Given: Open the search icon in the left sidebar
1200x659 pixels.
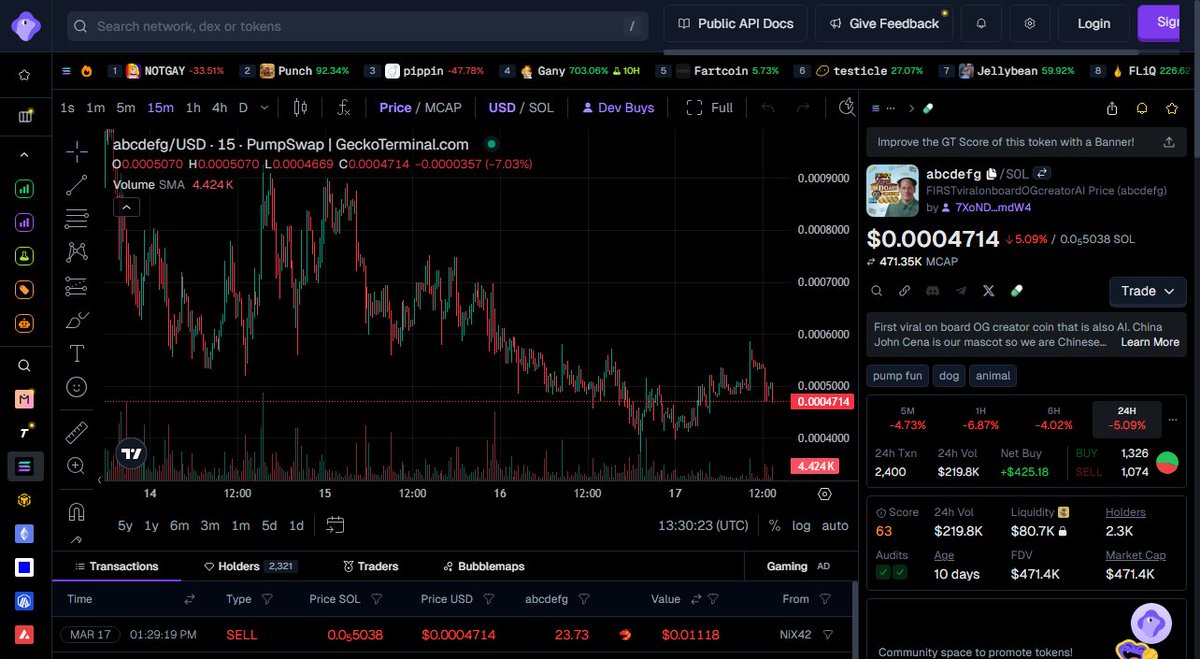Looking at the screenshot, I should click(24, 366).
